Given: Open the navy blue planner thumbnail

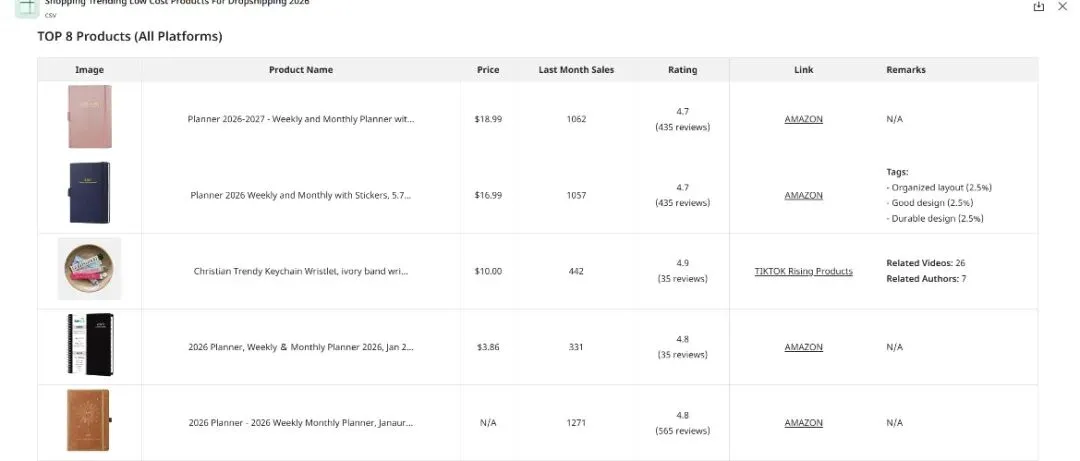Looking at the screenshot, I should pos(89,194).
